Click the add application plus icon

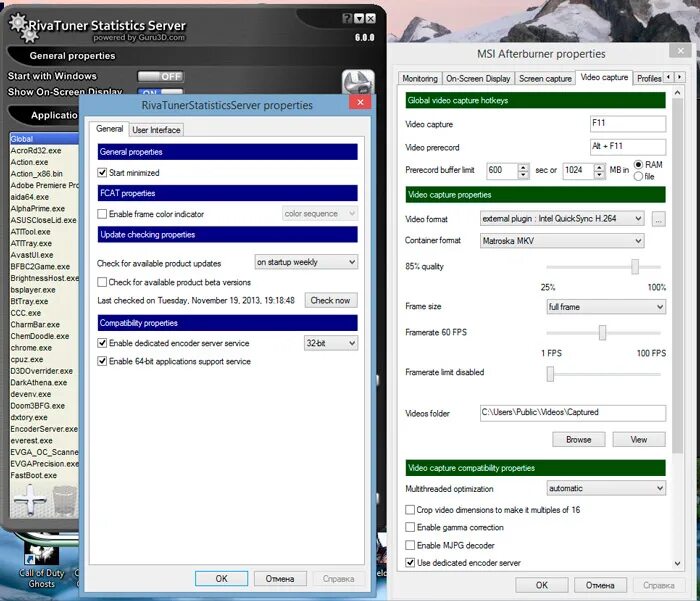30,500
